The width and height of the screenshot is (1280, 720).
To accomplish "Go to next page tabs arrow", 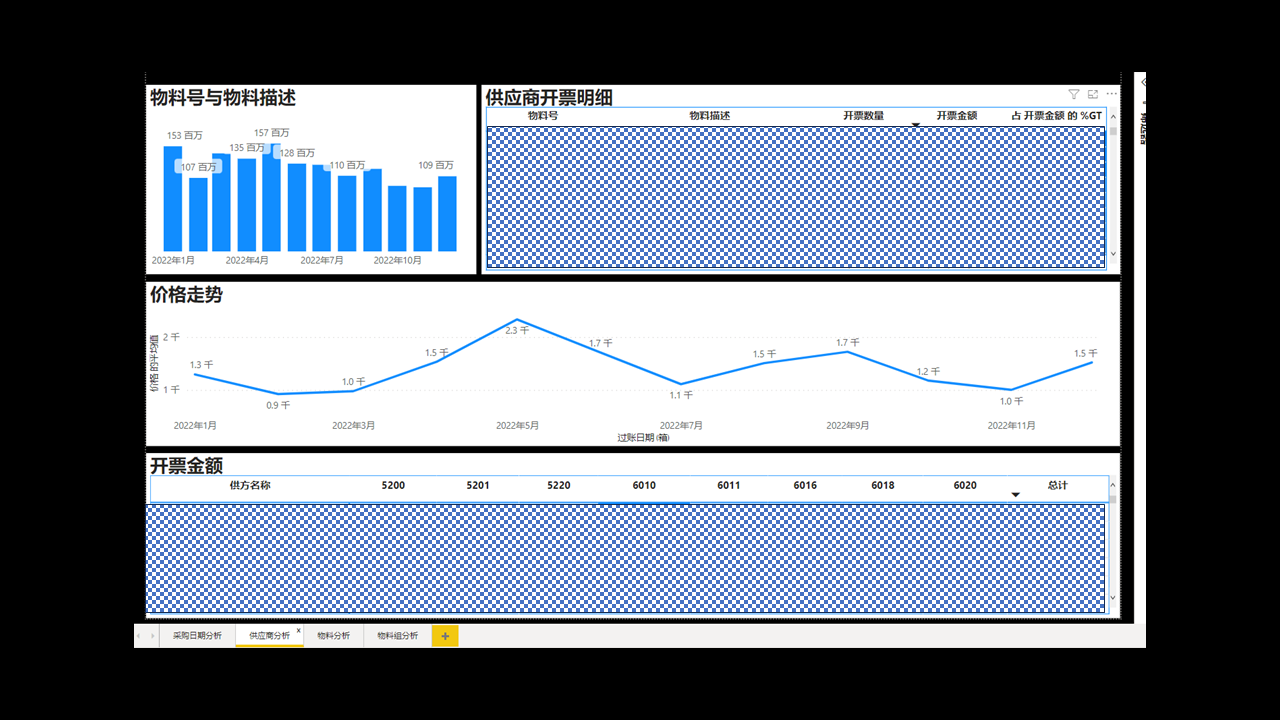I will (152, 636).
